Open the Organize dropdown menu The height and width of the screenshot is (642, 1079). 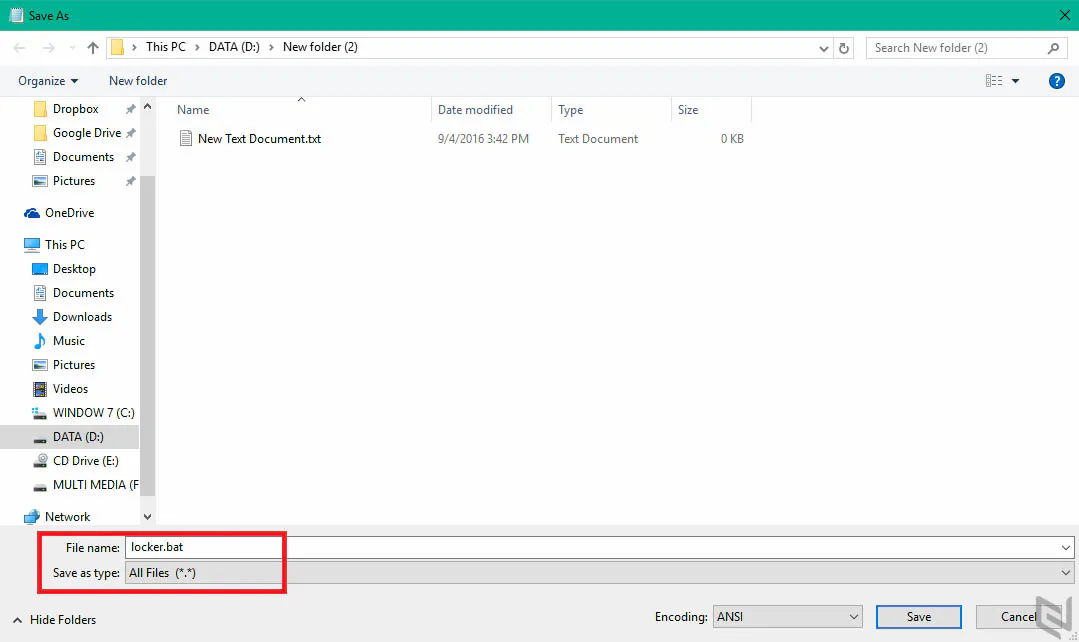[48, 81]
